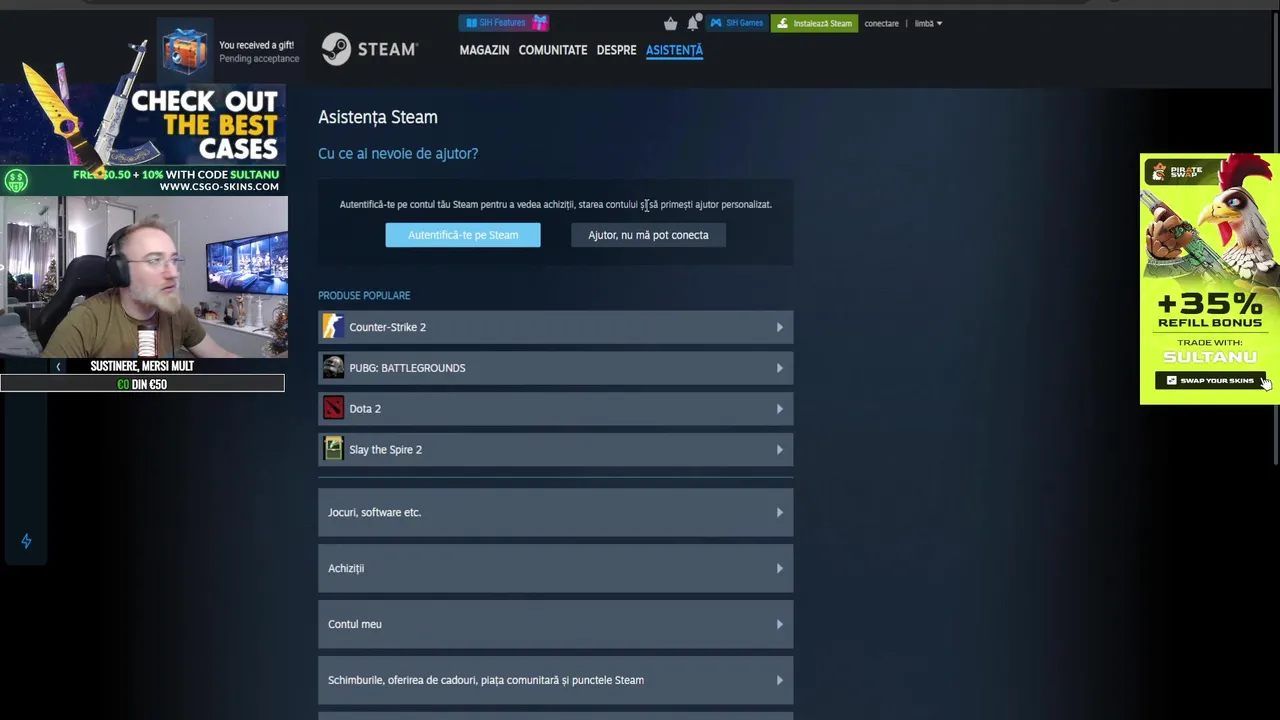The width and height of the screenshot is (1280, 720).
Task: Expand the Contul meu row arrow
Action: (x=780, y=624)
